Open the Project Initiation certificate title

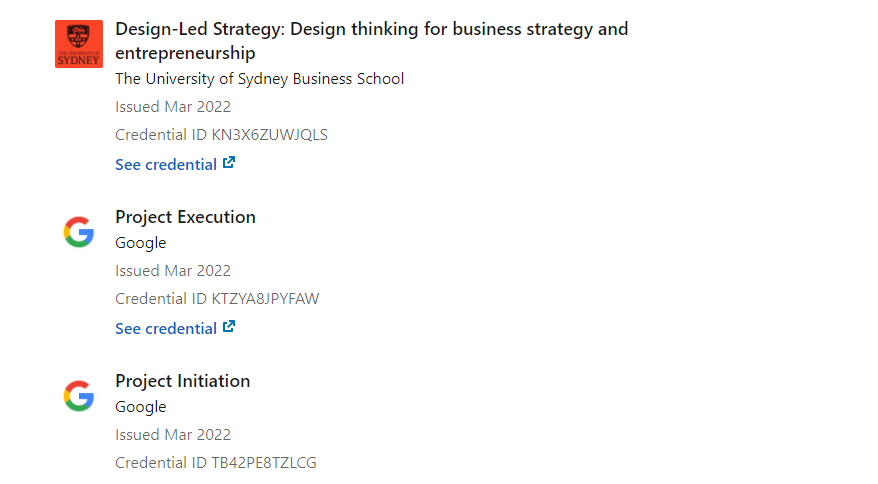[x=183, y=381]
